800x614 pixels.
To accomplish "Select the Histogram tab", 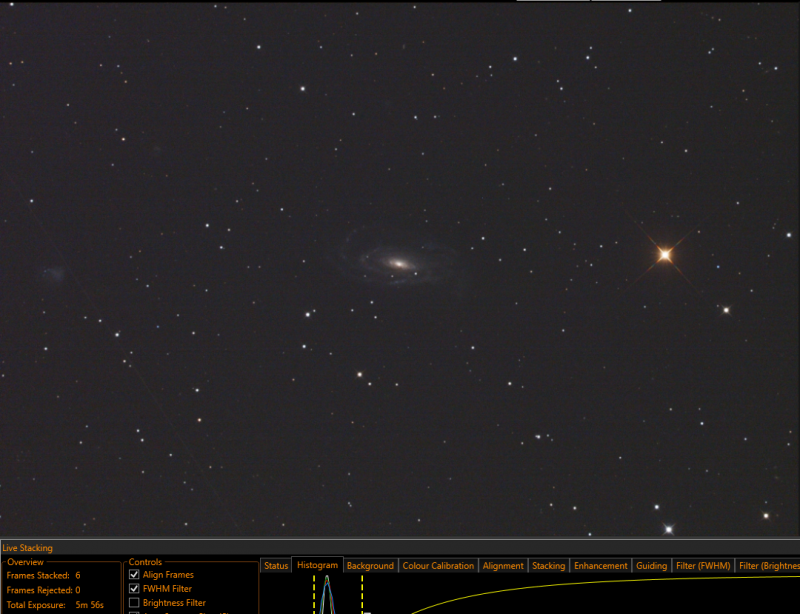I will tap(317, 565).
